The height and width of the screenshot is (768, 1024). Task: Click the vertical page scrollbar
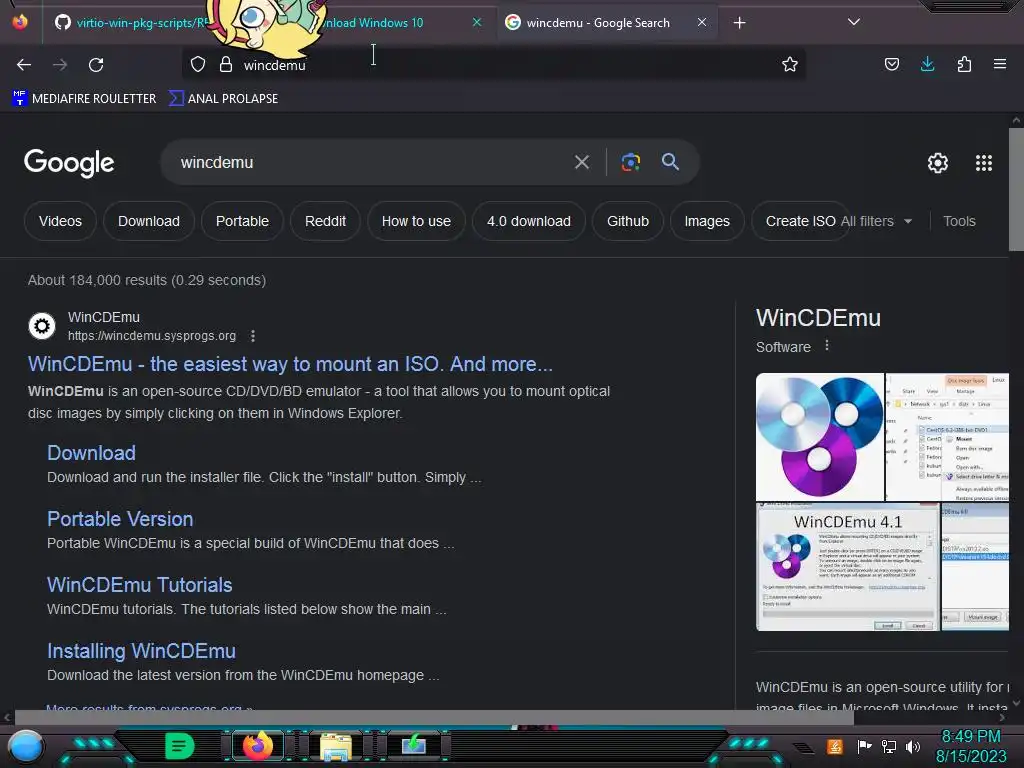(1016, 189)
